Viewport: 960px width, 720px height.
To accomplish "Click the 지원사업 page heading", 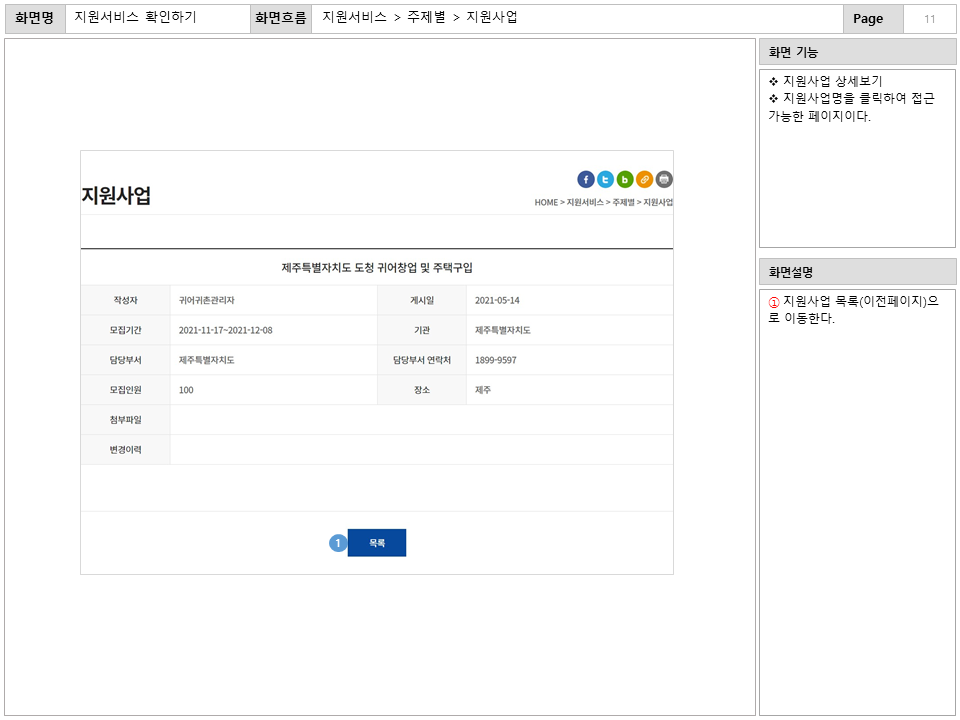I will pos(116,196).
